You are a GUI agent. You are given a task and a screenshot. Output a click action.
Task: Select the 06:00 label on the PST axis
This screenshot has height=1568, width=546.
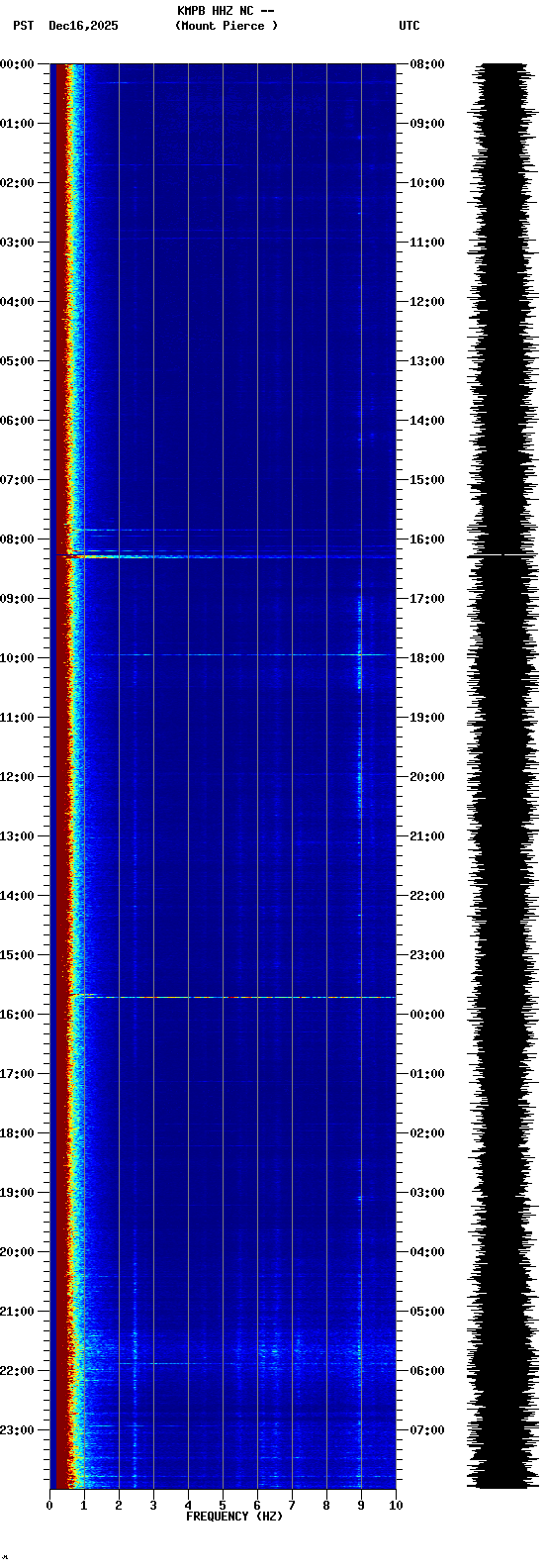18,421
